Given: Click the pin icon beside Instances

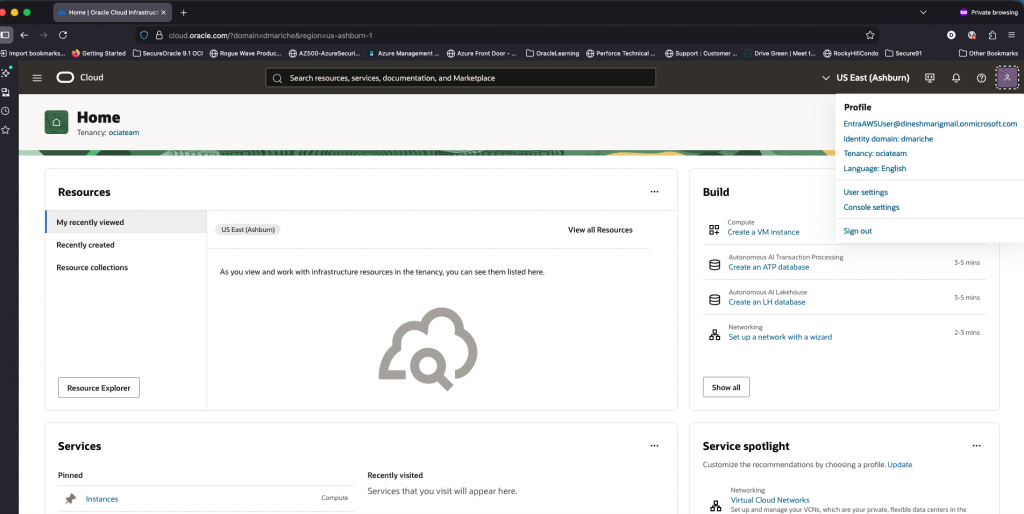Looking at the screenshot, I should [70, 498].
